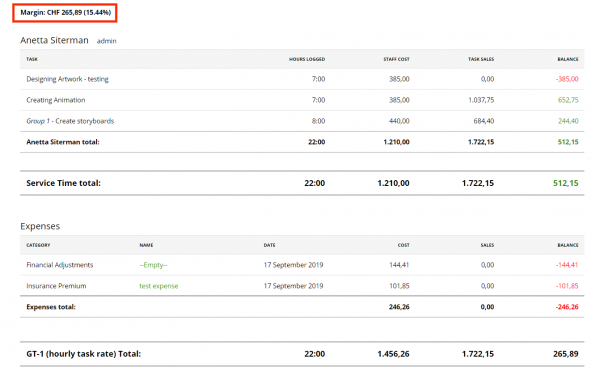Screen dimensions: 600x375
Task: Click the Expenses total label
Action: click(51, 307)
